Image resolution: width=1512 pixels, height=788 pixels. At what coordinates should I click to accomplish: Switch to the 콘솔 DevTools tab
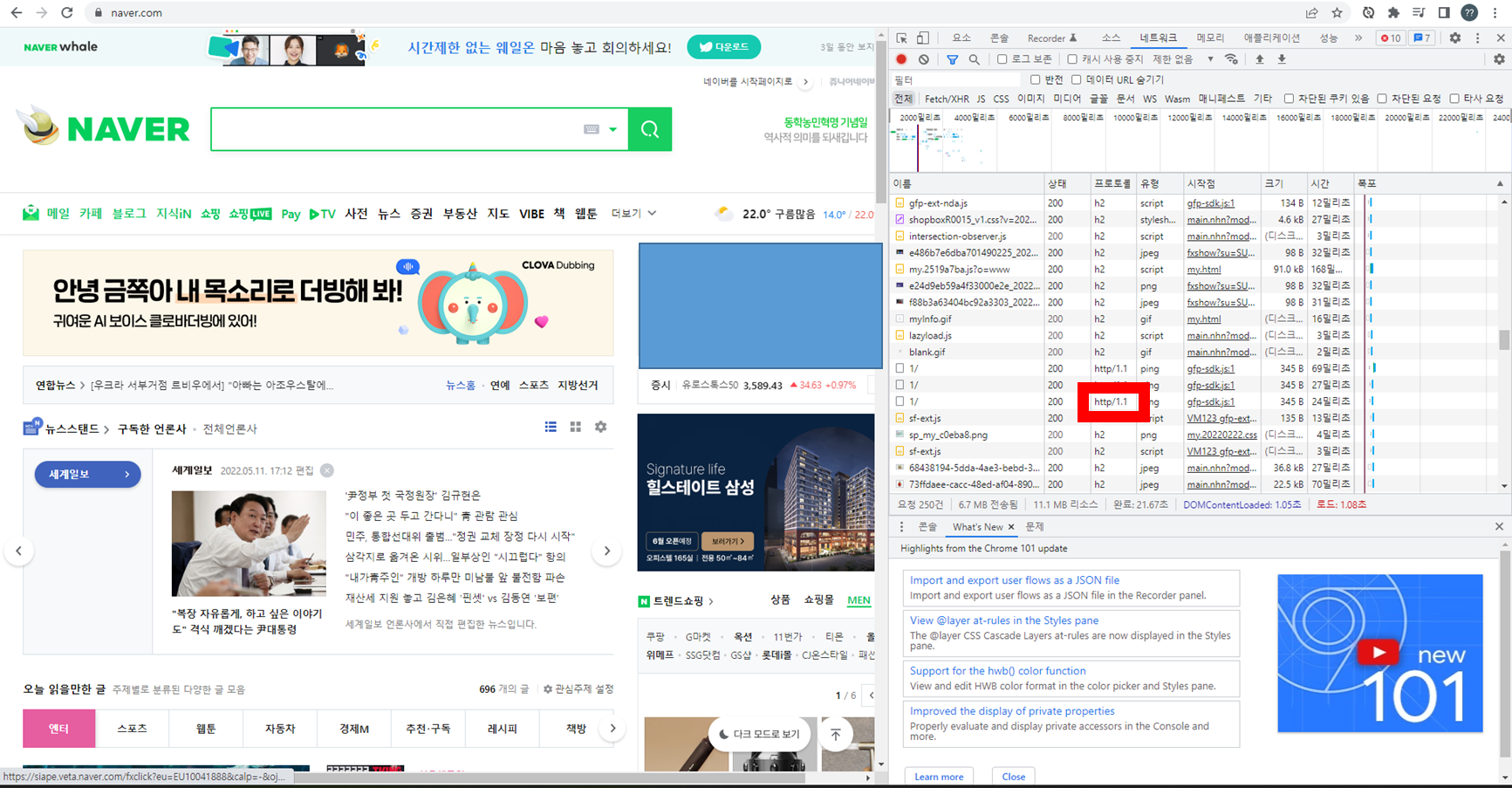tap(1000, 38)
